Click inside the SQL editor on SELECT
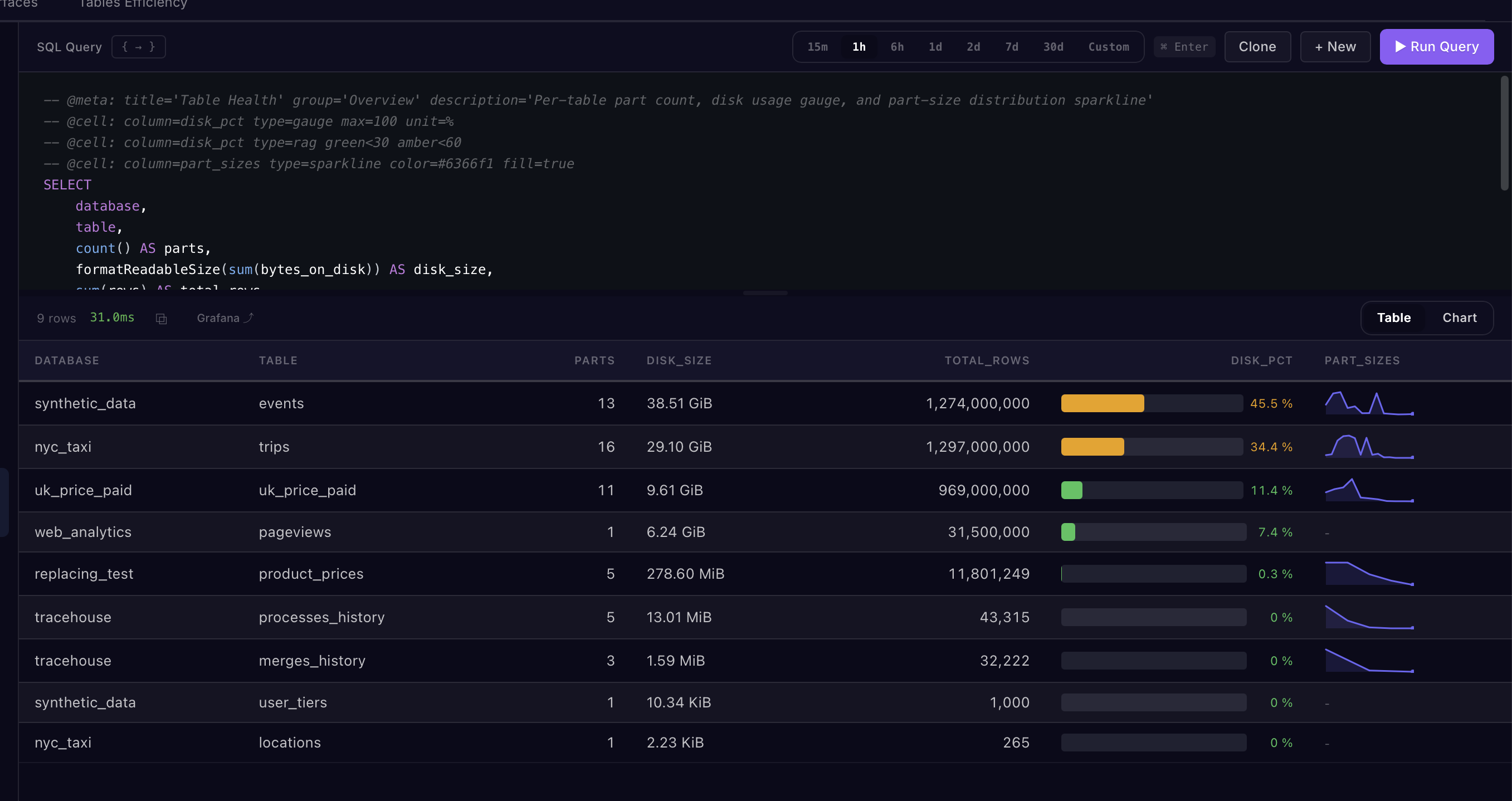The height and width of the screenshot is (801, 1512). (67, 185)
